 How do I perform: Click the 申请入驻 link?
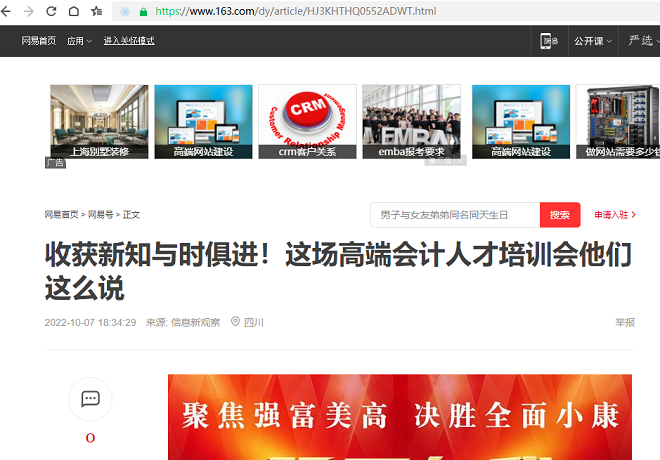[614, 215]
